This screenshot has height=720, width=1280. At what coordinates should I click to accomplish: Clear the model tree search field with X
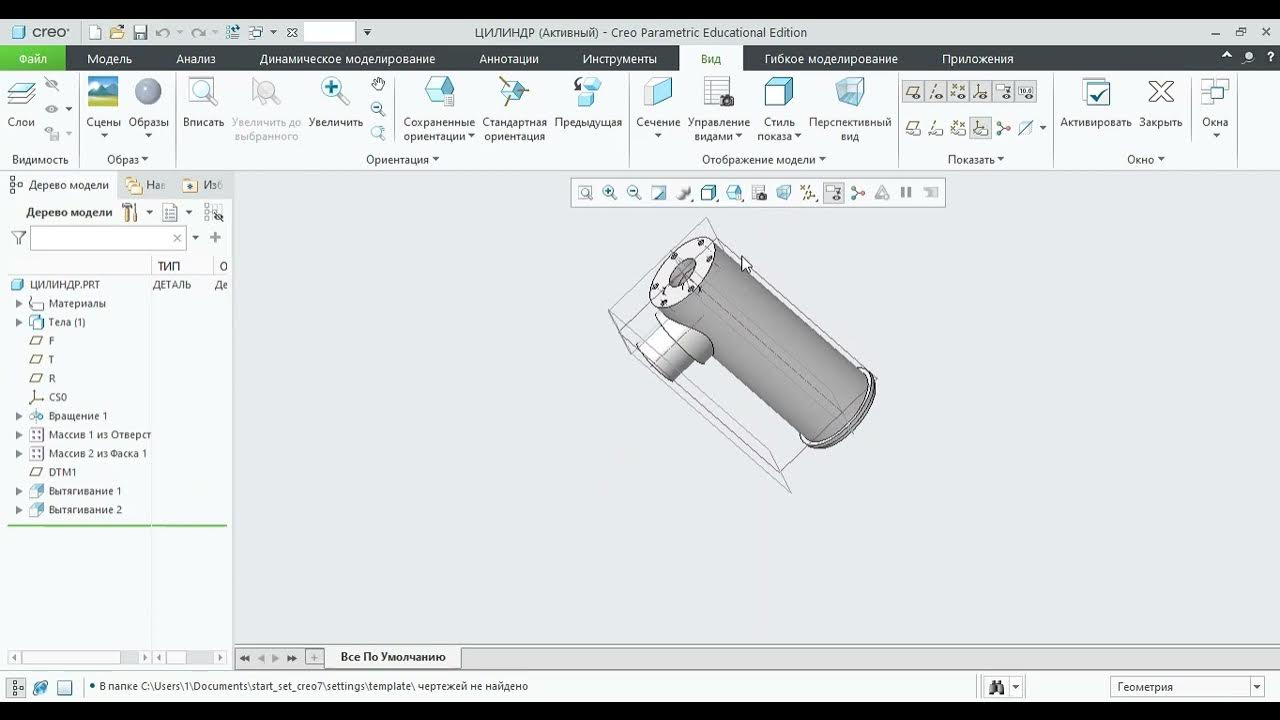point(177,238)
